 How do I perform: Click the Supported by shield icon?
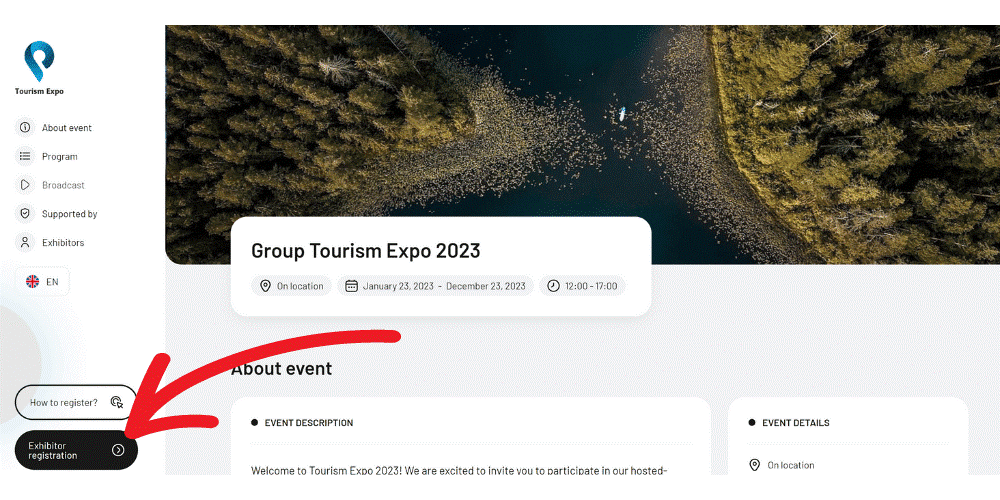coord(25,214)
